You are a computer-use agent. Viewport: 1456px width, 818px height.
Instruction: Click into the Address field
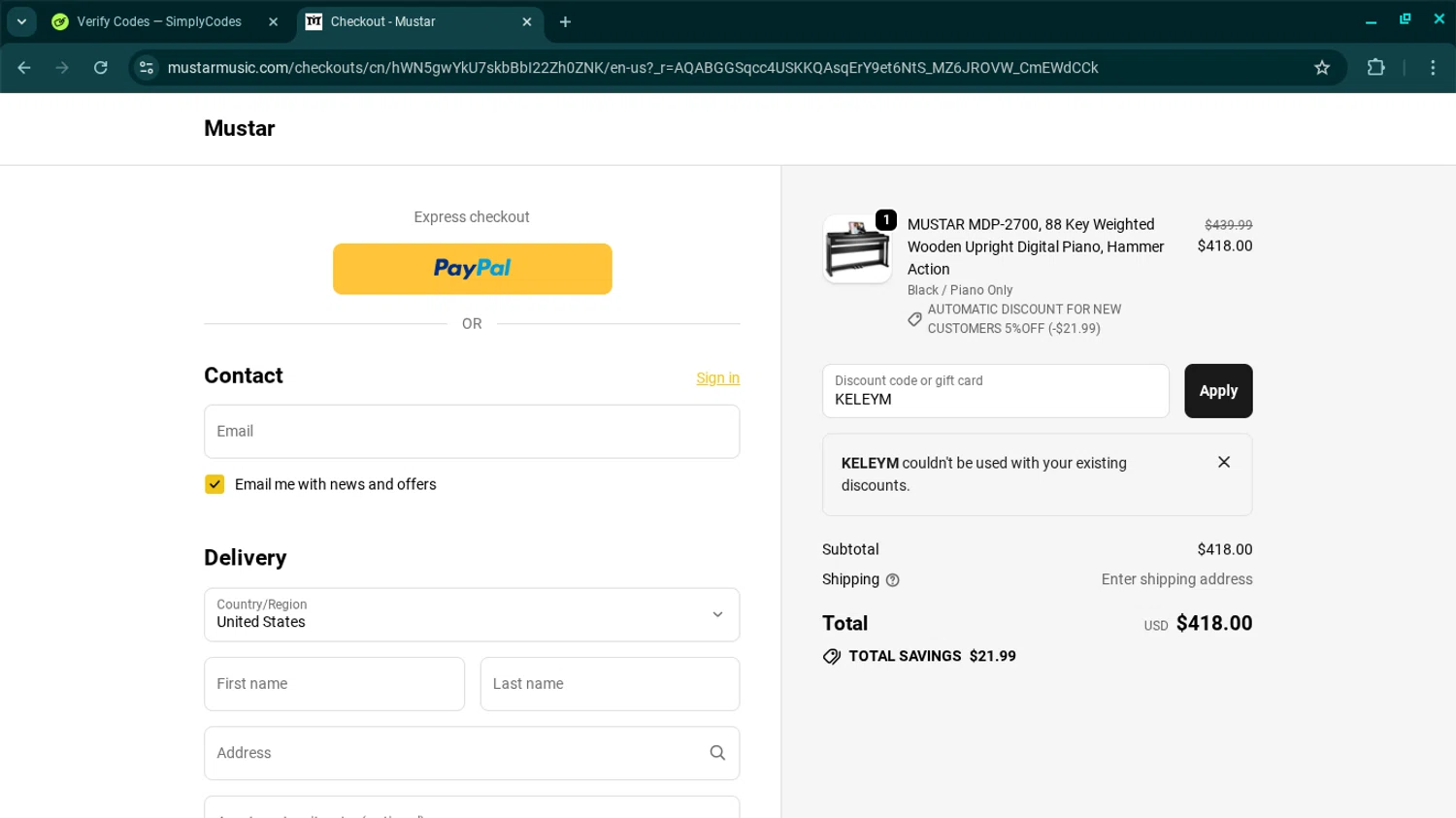coord(472,753)
